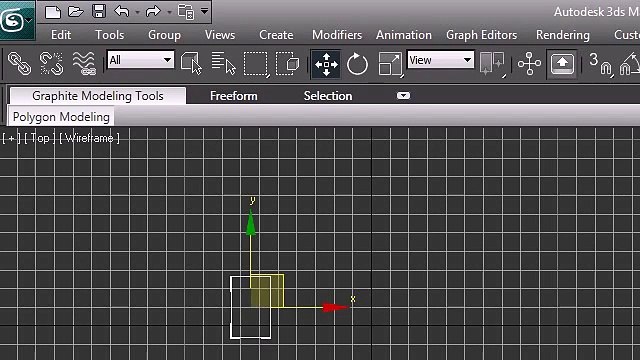
Task: Open the Quick Access toolbar customize arrow
Action: 204,11
